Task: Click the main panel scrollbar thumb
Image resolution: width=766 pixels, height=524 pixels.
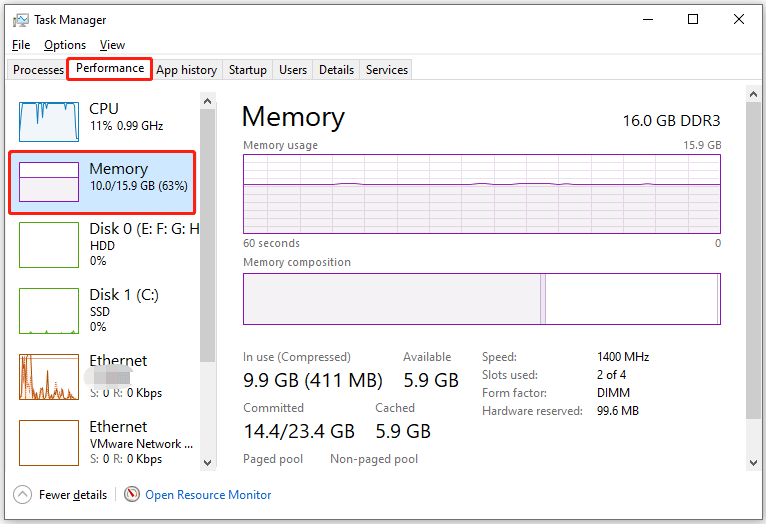Action: pos(753,260)
